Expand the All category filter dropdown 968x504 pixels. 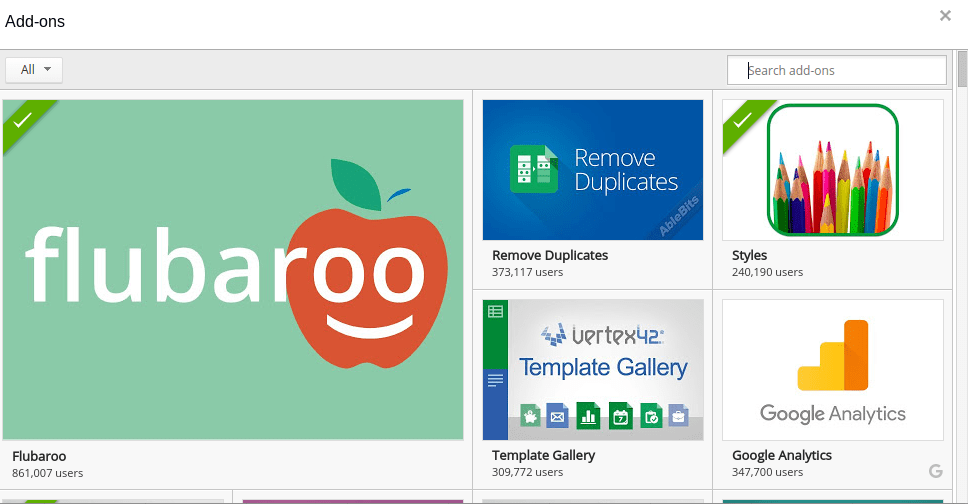pos(34,70)
